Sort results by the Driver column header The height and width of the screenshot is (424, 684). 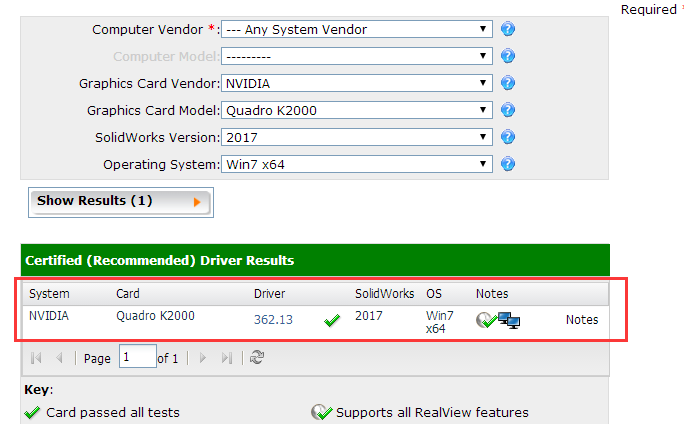[269, 294]
